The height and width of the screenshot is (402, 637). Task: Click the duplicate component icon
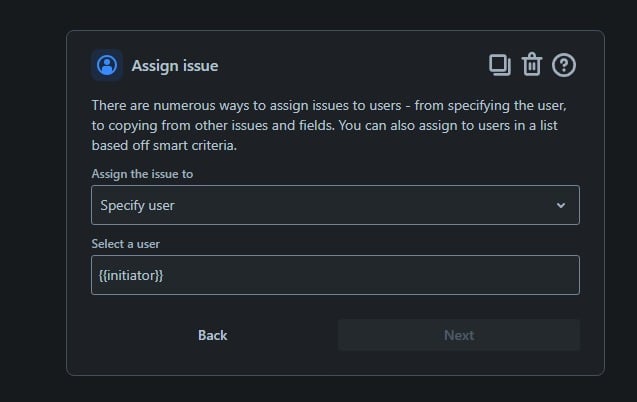point(500,65)
